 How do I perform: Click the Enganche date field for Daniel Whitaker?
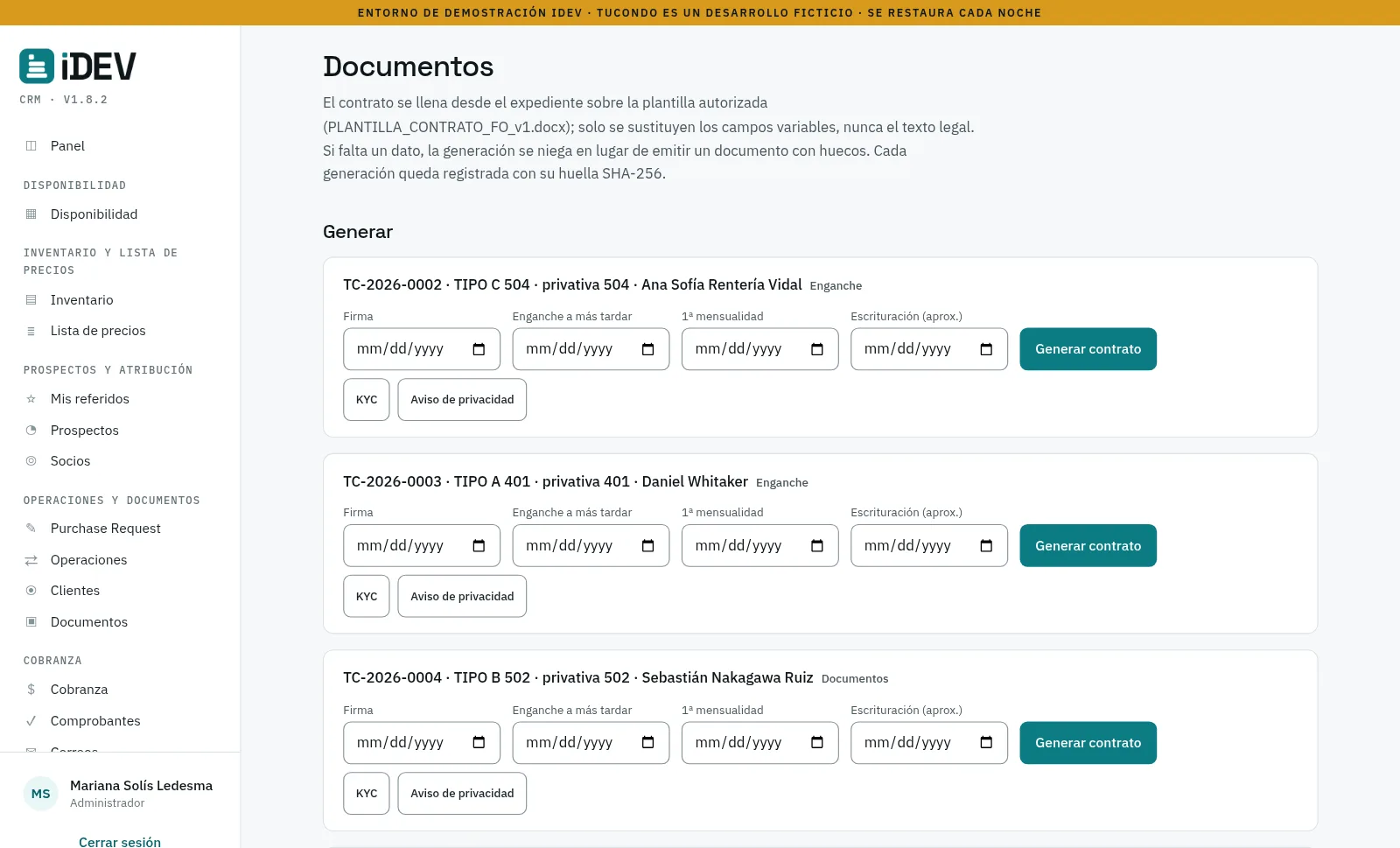pyautogui.click(x=591, y=546)
